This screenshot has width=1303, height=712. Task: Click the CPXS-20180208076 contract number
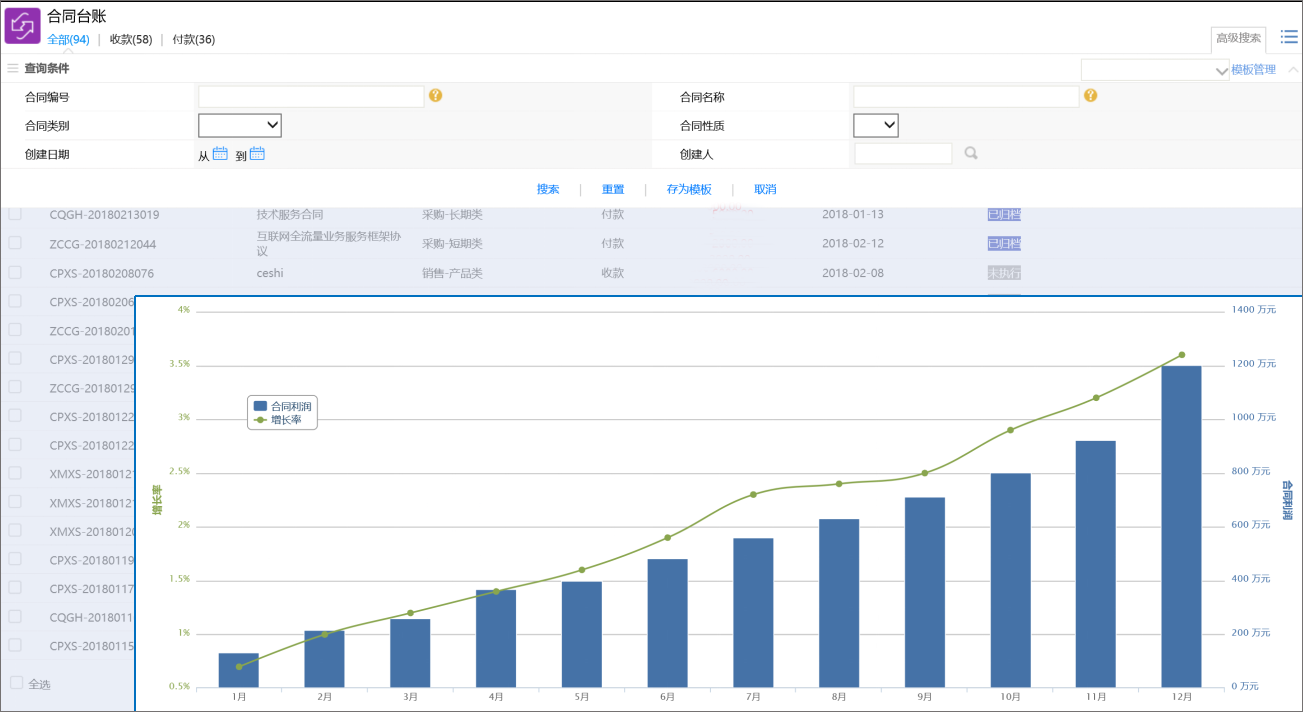tap(102, 273)
